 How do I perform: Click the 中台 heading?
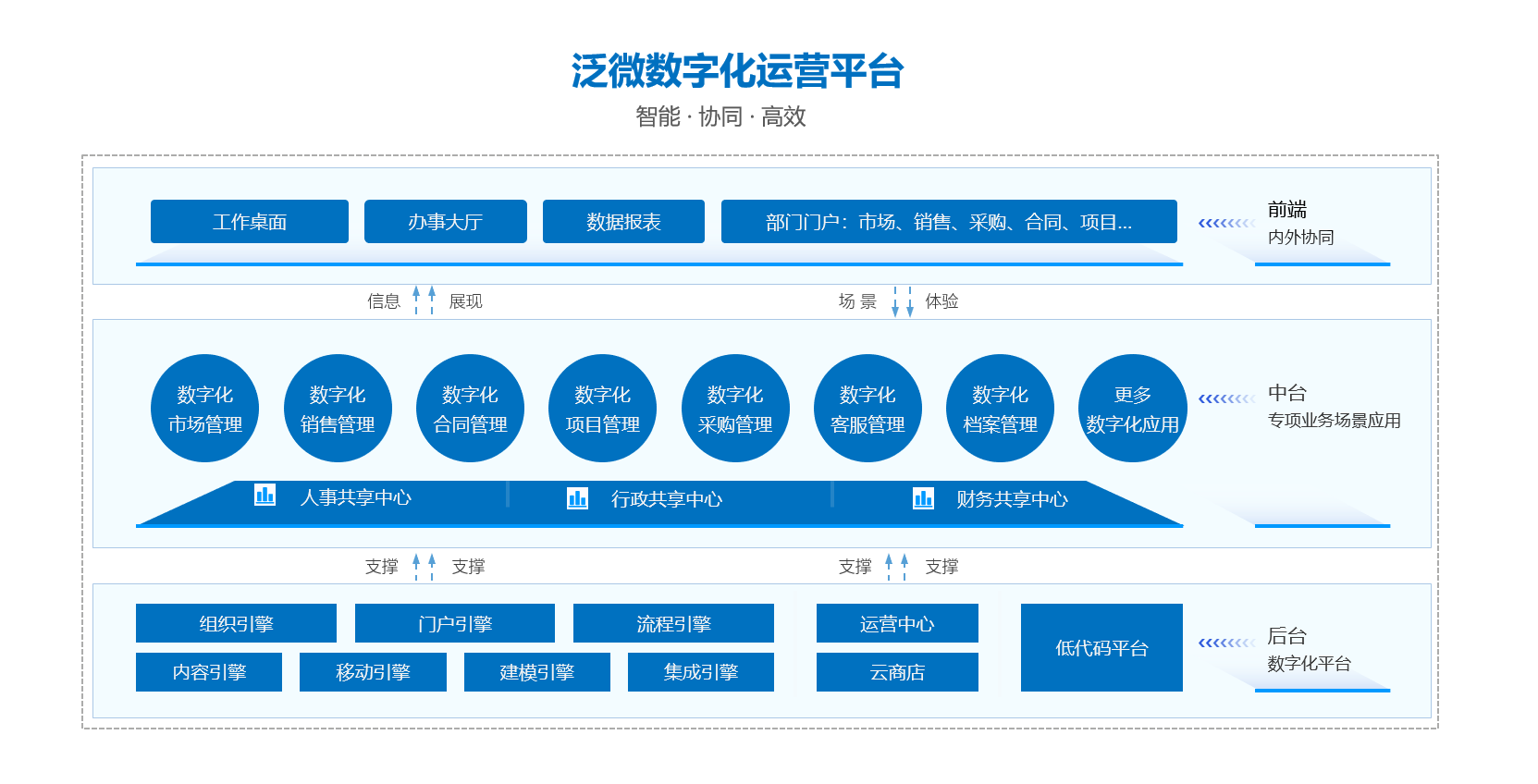1286,393
